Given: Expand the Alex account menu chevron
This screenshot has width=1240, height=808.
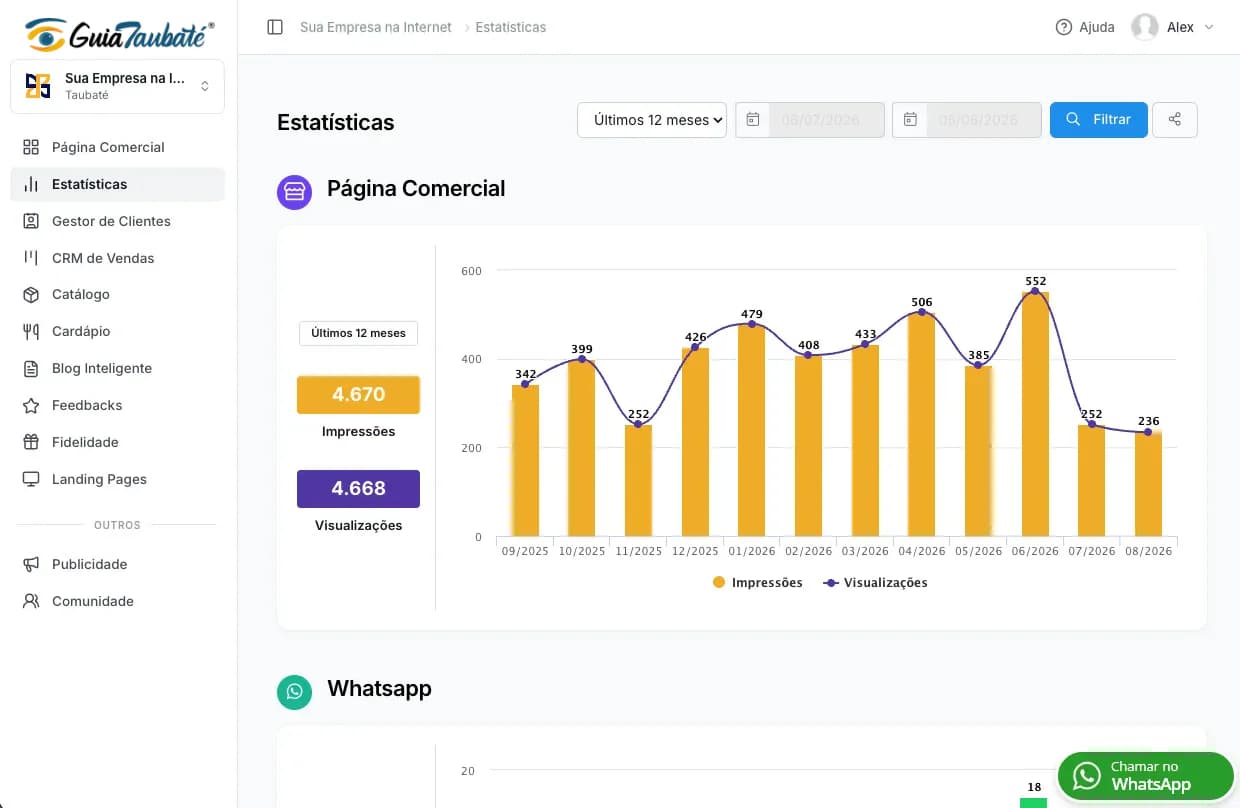Looking at the screenshot, I should [x=1209, y=27].
